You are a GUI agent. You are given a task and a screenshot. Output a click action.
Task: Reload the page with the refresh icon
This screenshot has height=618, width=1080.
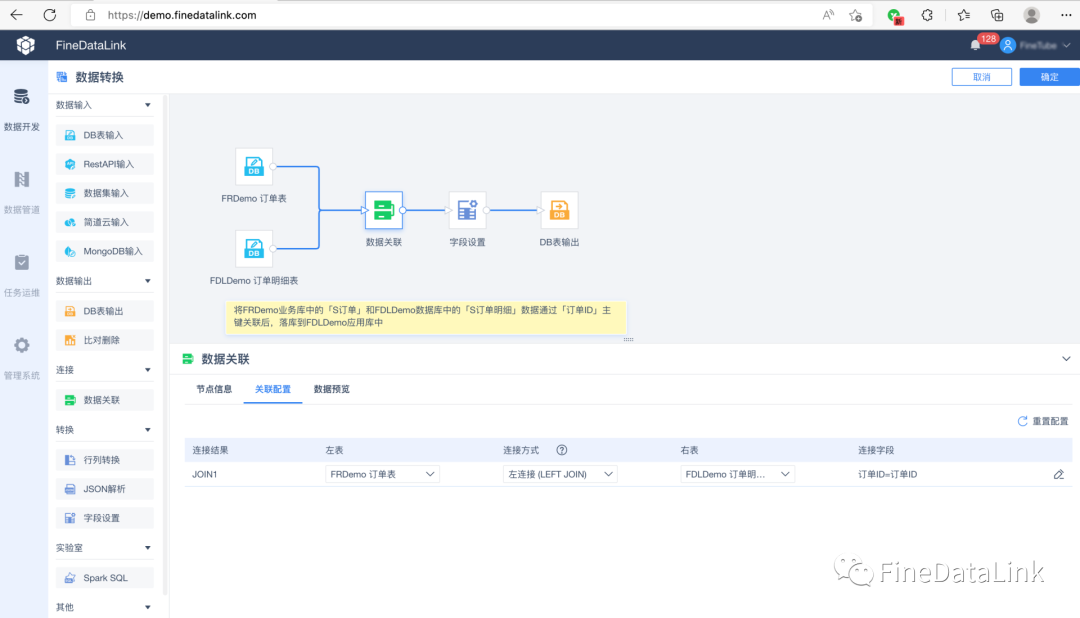coord(50,14)
